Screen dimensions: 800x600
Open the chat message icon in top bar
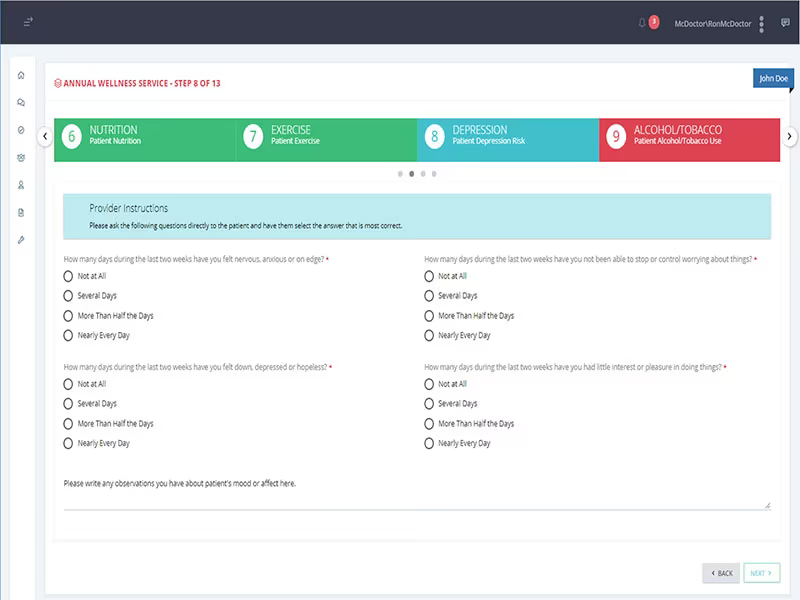tap(785, 22)
